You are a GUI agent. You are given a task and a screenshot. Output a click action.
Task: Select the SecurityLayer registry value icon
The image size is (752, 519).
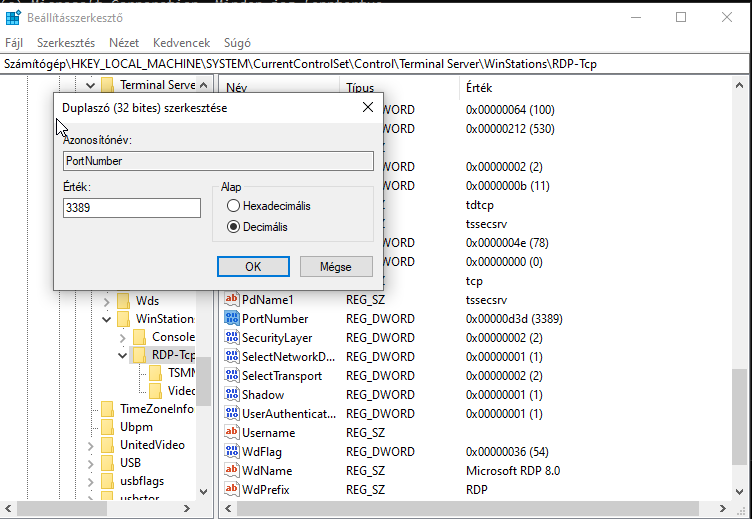pyautogui.click(x=232, y=338)
